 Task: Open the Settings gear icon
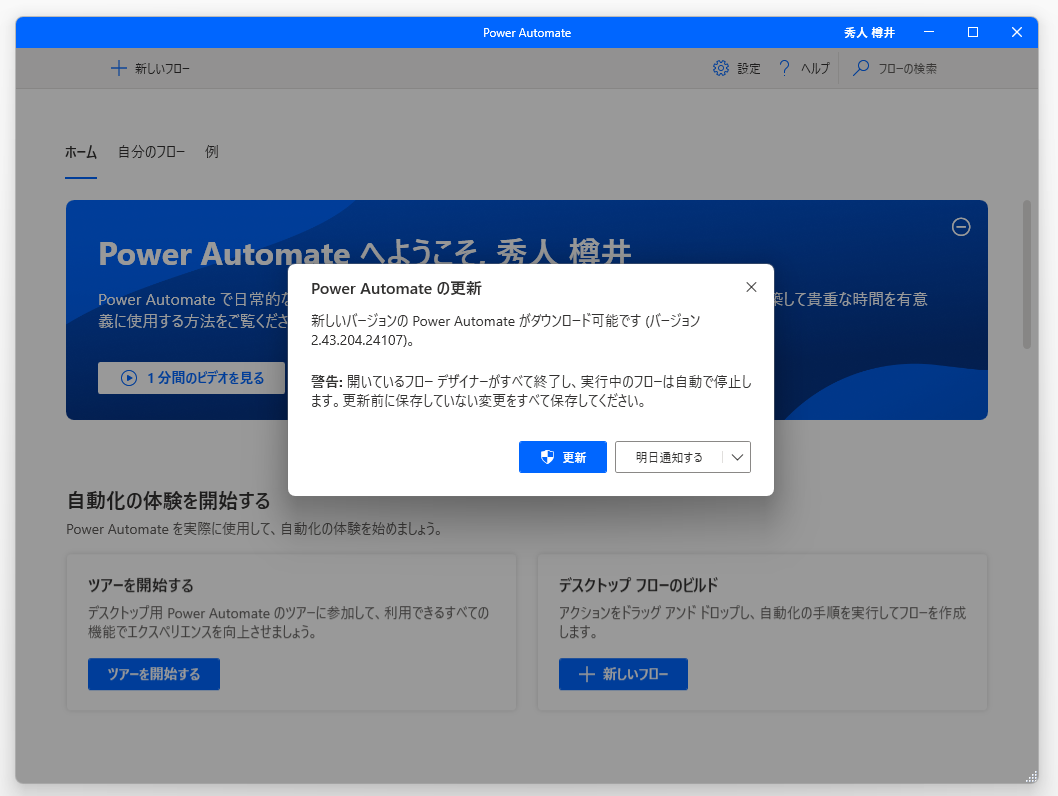tap(720, 68)
